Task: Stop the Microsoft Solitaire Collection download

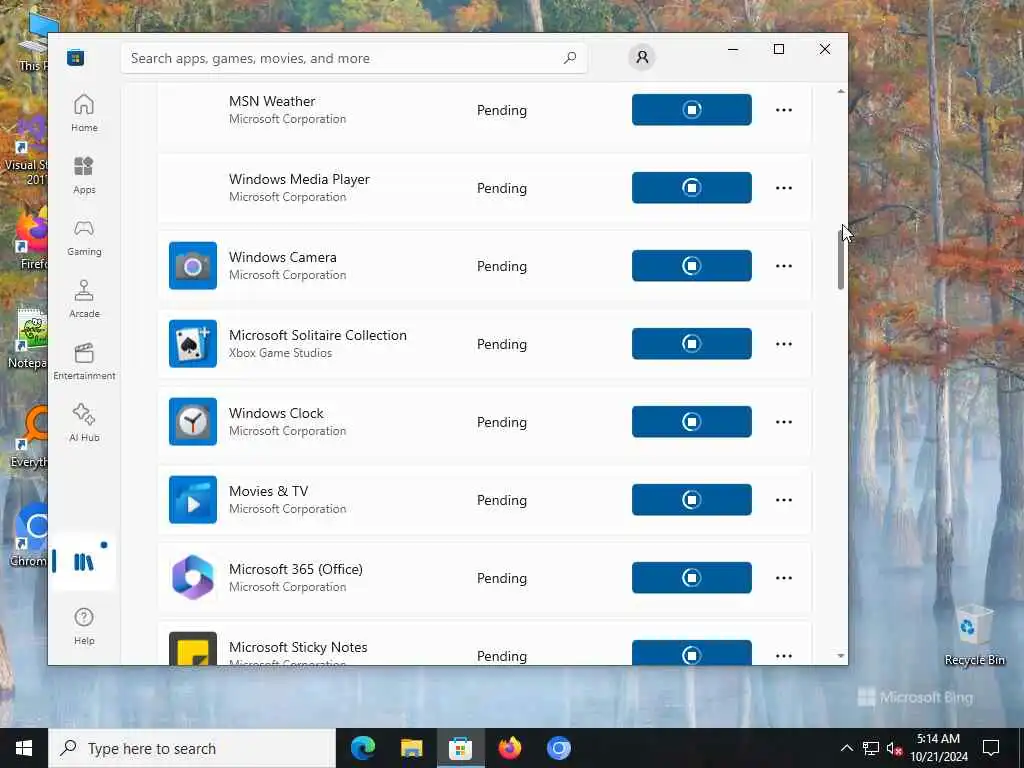Action: (x=692, y=344)
